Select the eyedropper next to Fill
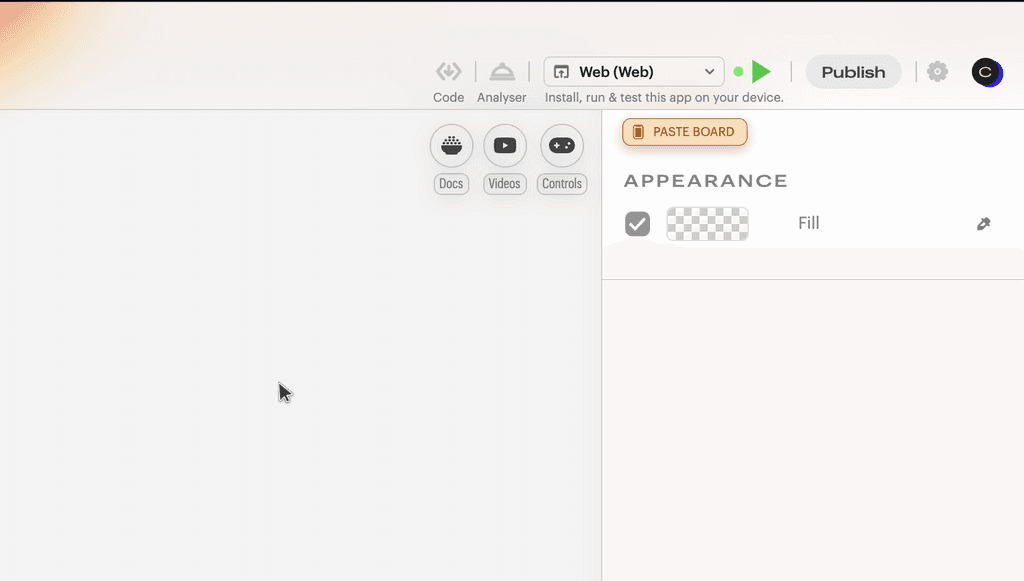 (983, 223)
